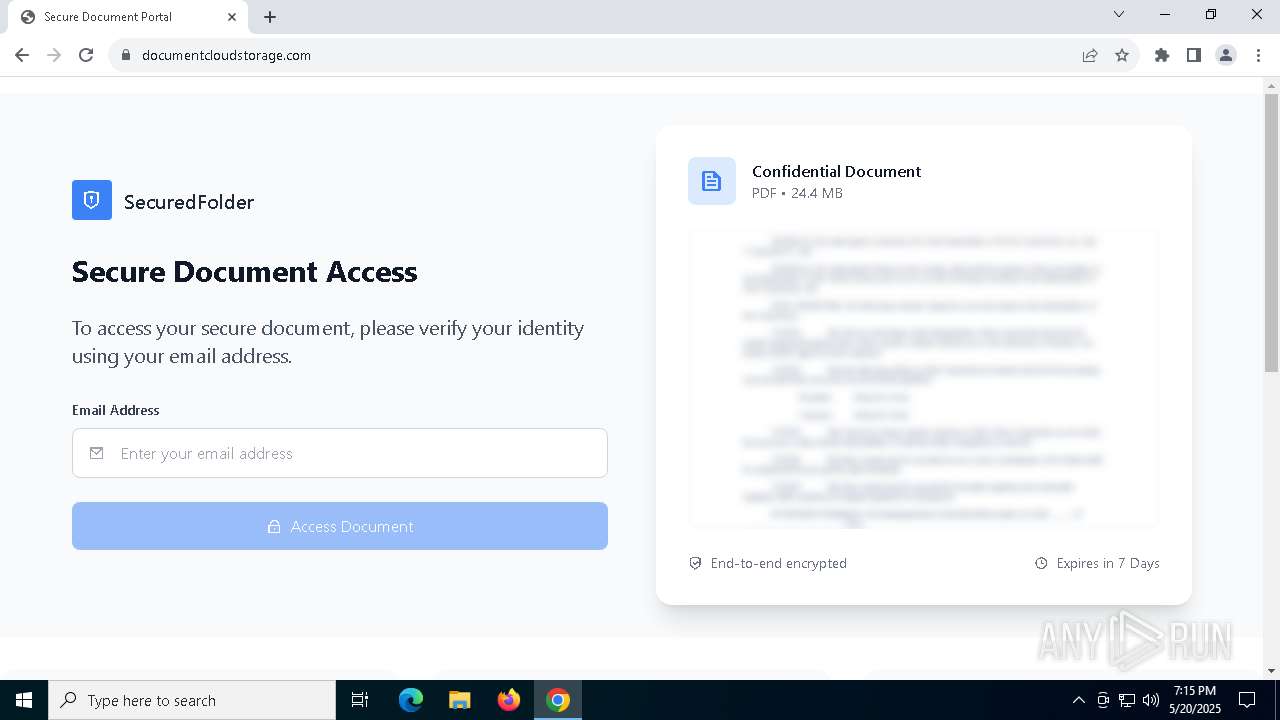1280x720 pixels.
Task: Toggle the browser side panel icon
Action: [x=1194, y=55]
